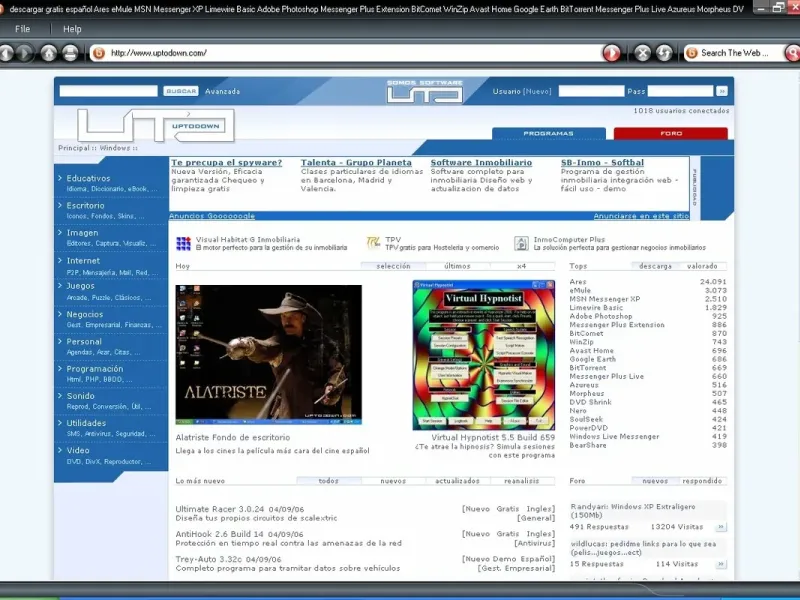Open 'Ultimate Racer 3.0.24' entry
The image size is (800, 600).
[220, 509]
